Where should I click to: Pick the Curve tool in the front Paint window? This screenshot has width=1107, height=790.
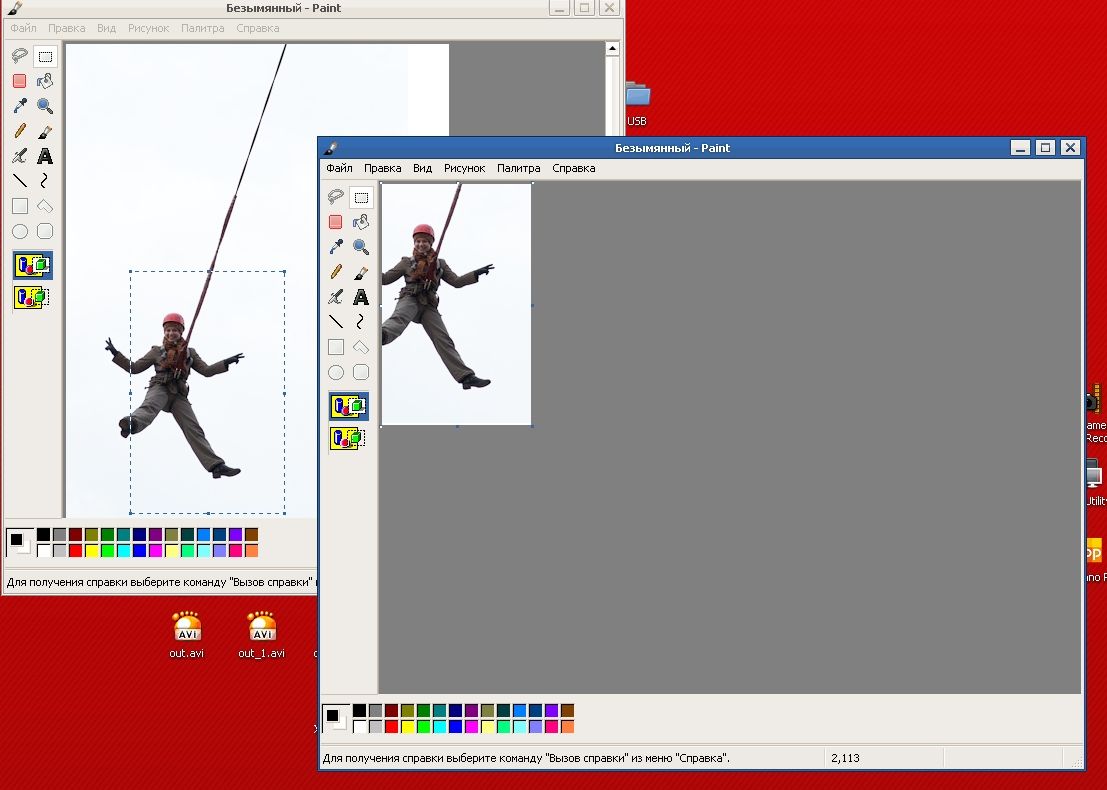tap(361, 322)
